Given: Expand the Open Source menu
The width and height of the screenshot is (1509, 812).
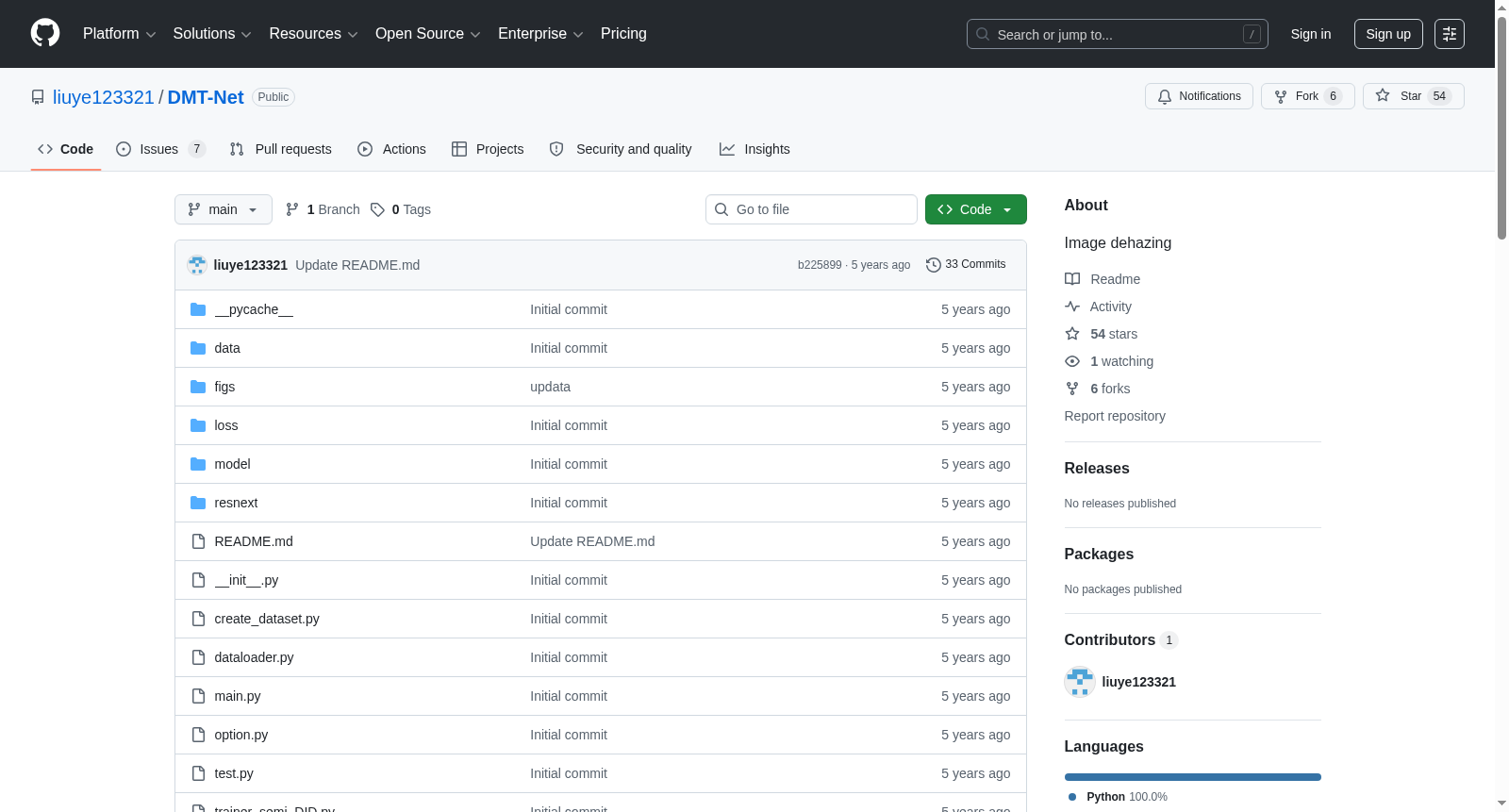Looking at the screenshot, I should pos(428,34).
